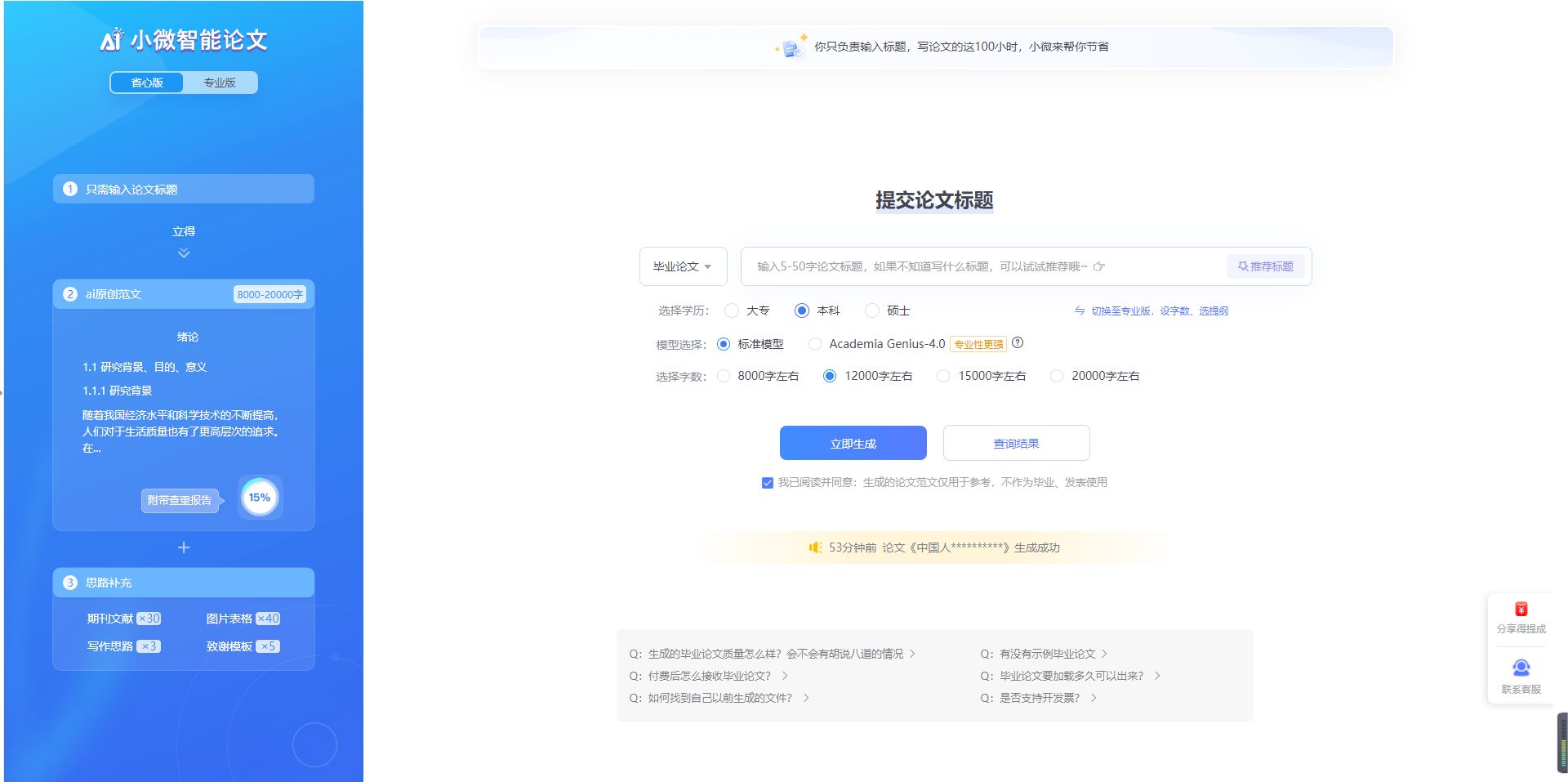This screenshot has width=1568, height=782.
Task: Click 期刊文献 ×30 item
Action: pos(124,619)
